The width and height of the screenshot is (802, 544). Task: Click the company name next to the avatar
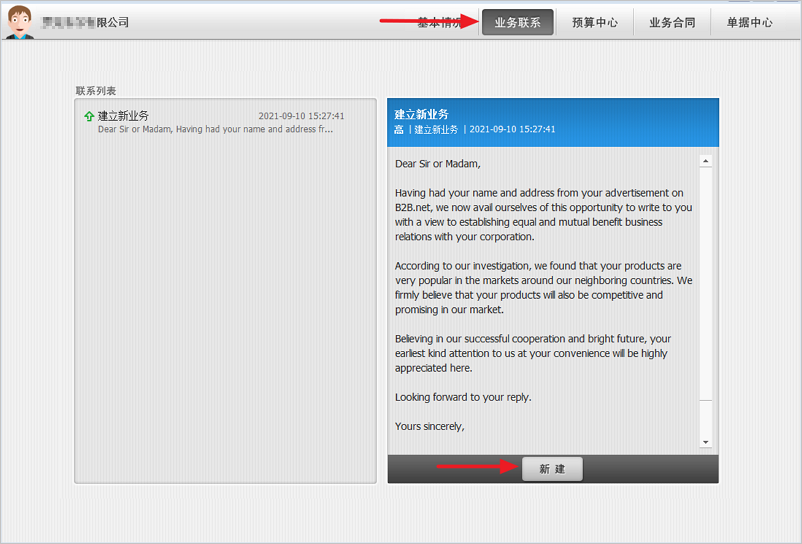[x=85, y=22]
